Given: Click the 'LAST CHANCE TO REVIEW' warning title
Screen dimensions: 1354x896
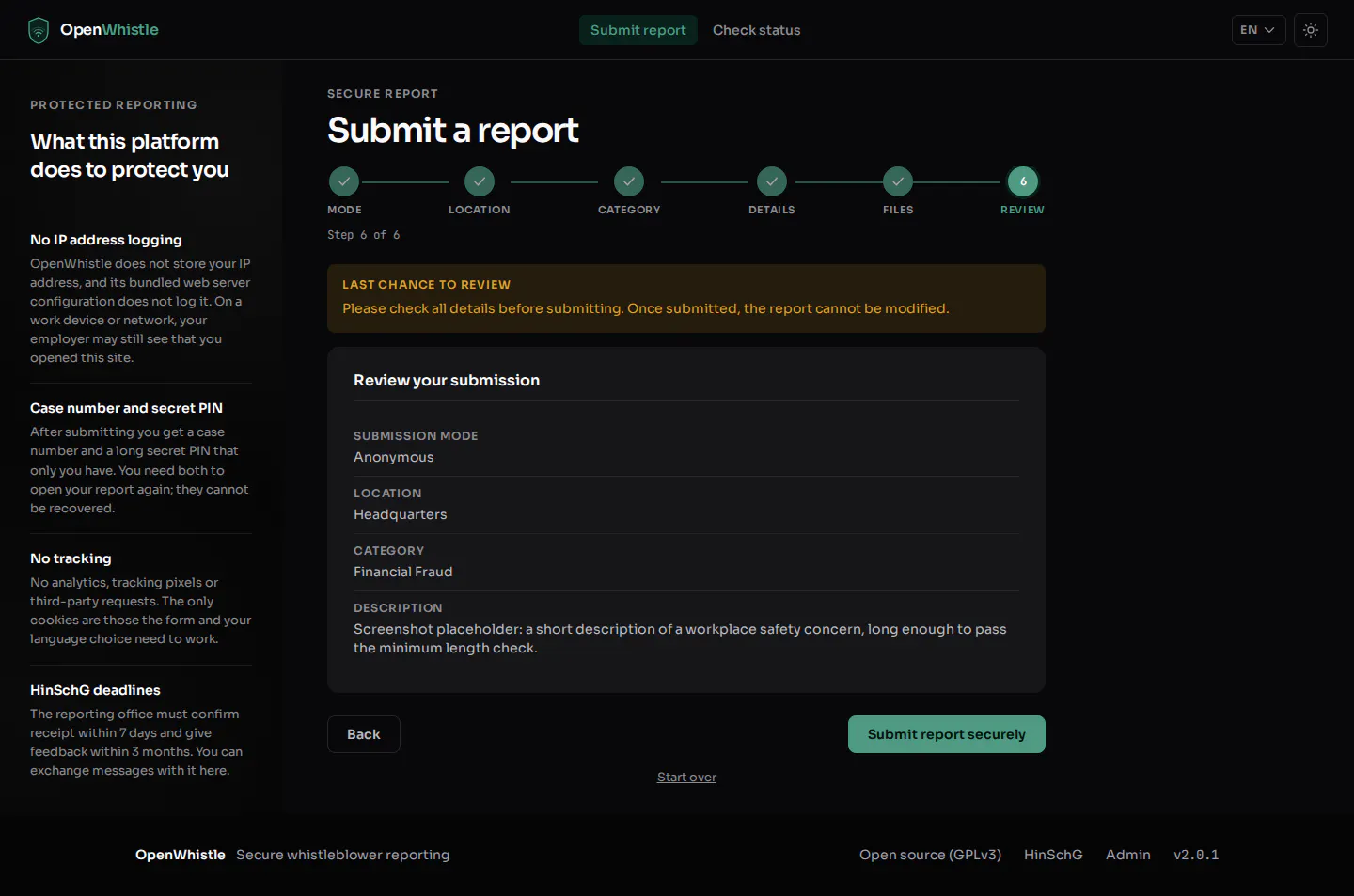Looking at the screenshot, I should (426, 285).
